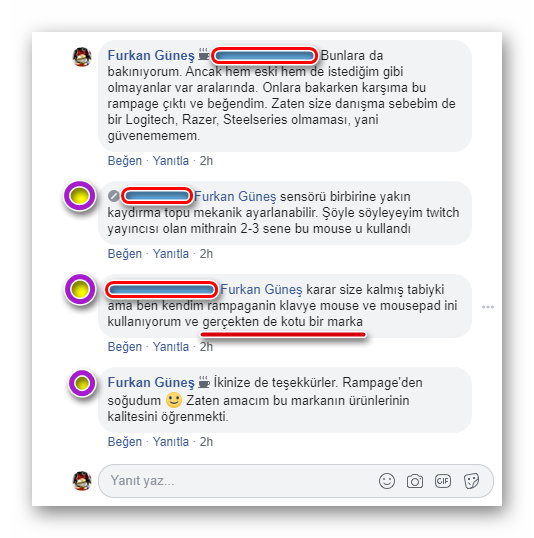Click the coffee cup badge in last comment

coord(204,382)
